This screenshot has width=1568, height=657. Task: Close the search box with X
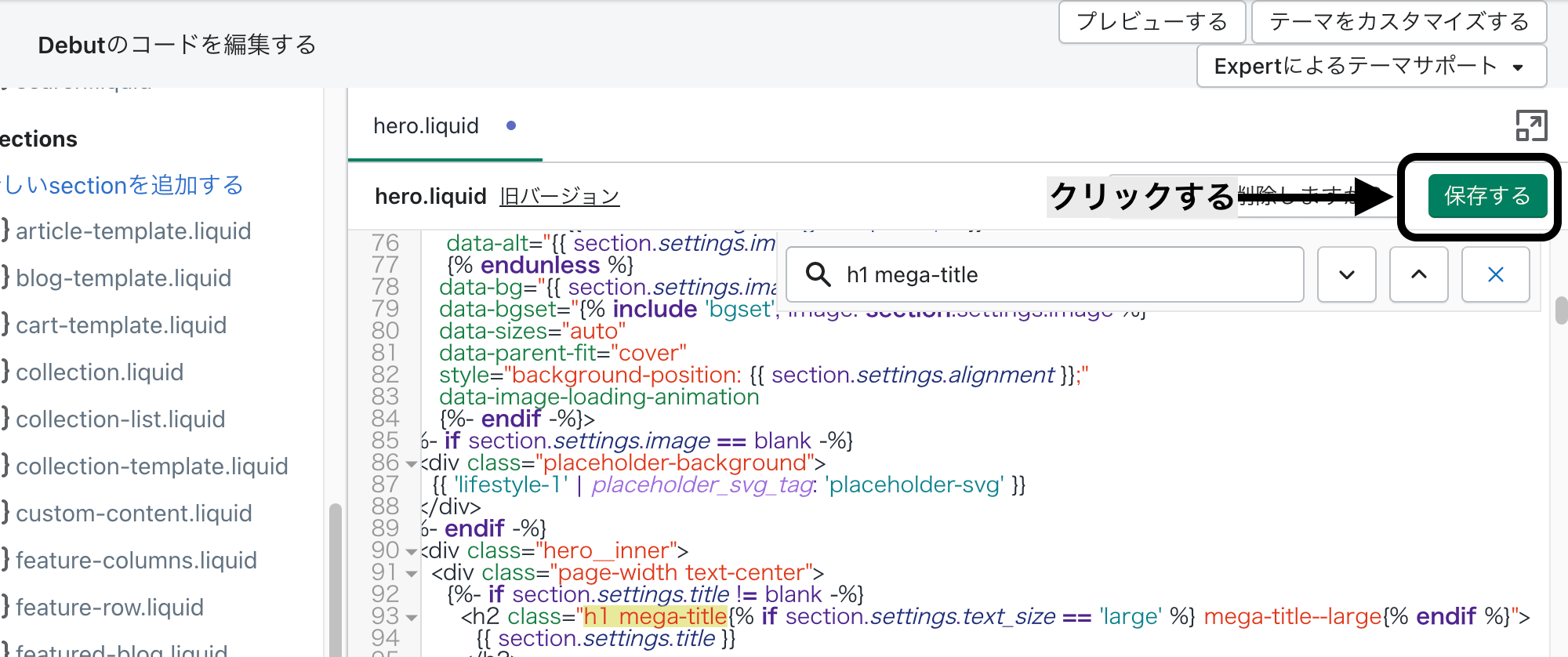(x=1495, y=274)
